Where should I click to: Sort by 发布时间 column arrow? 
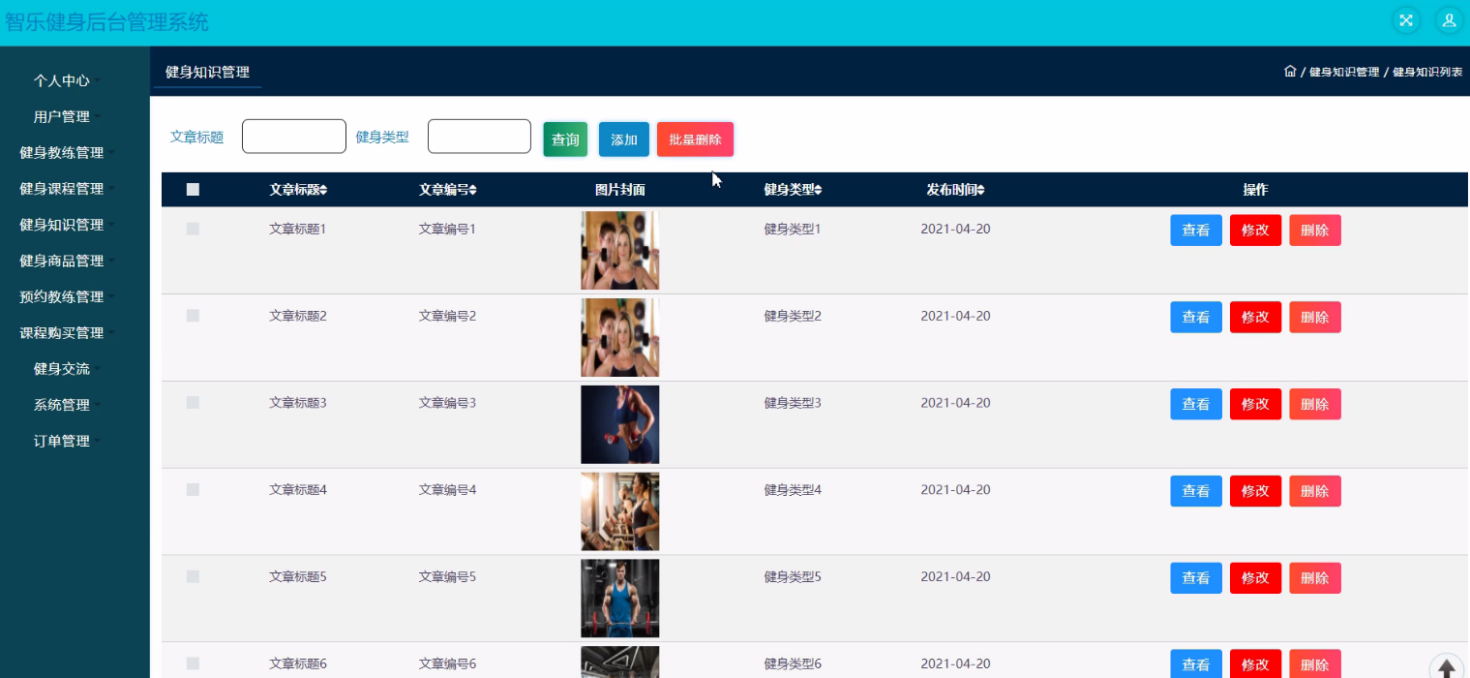coord(981,190)
